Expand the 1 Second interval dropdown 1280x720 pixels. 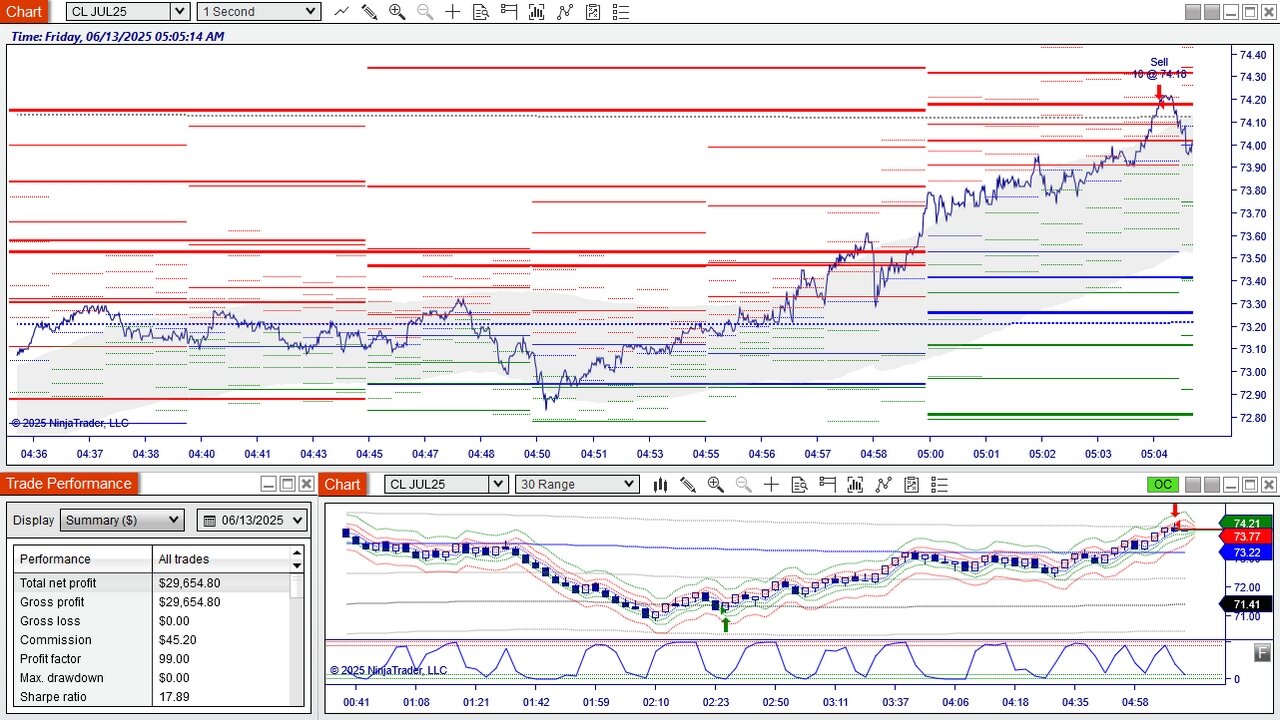pyautogui.click(x=310, y=12)
